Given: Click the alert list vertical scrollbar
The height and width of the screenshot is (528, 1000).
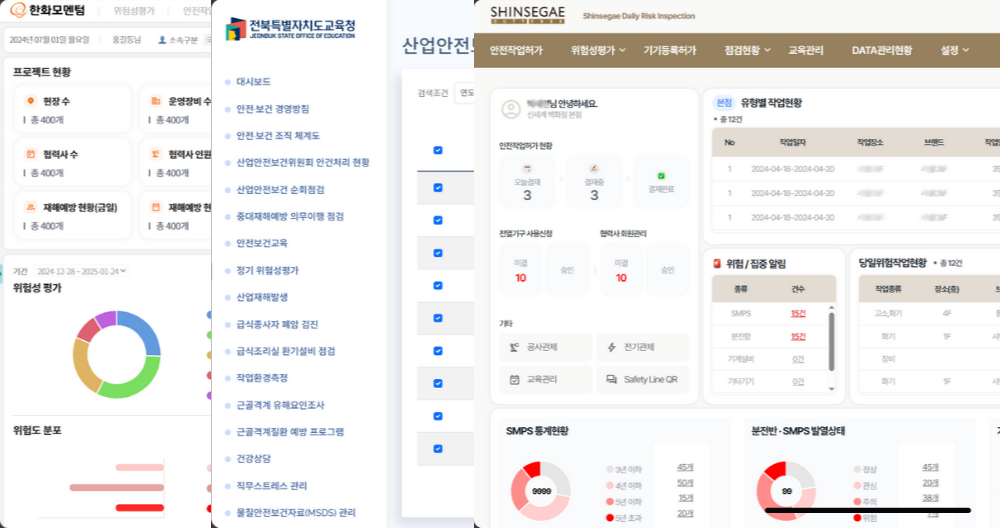Looking at the screenshot, I should point(831,340).
